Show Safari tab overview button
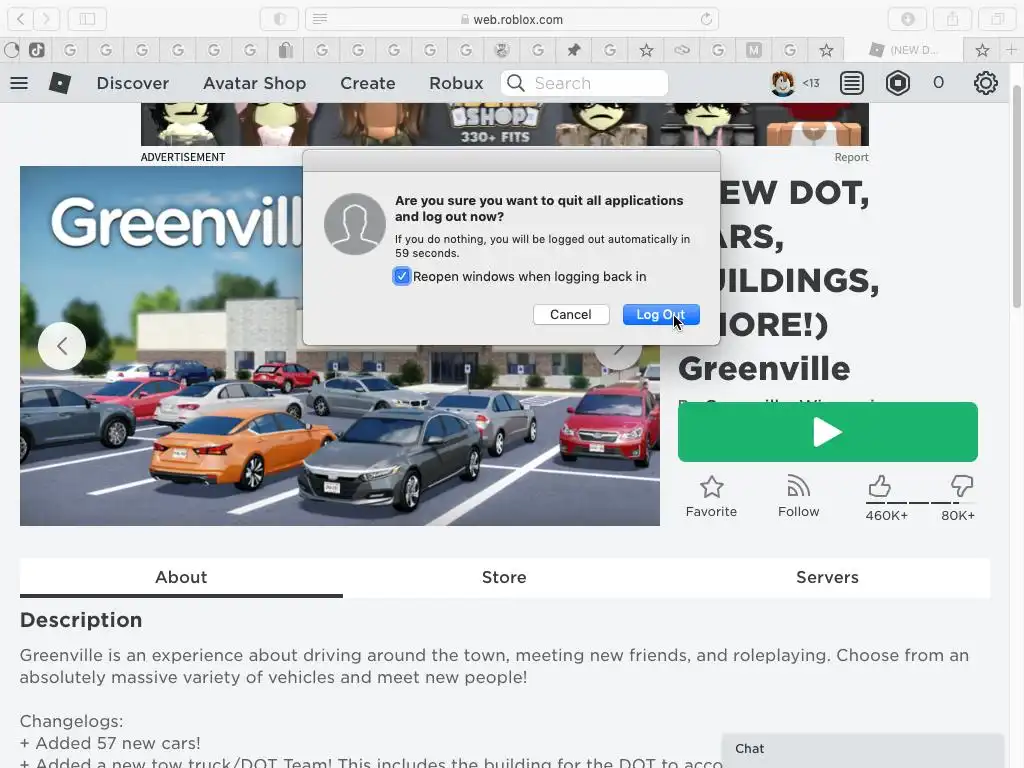This screenshot has height=768, width=1024. tap(997, 19)
